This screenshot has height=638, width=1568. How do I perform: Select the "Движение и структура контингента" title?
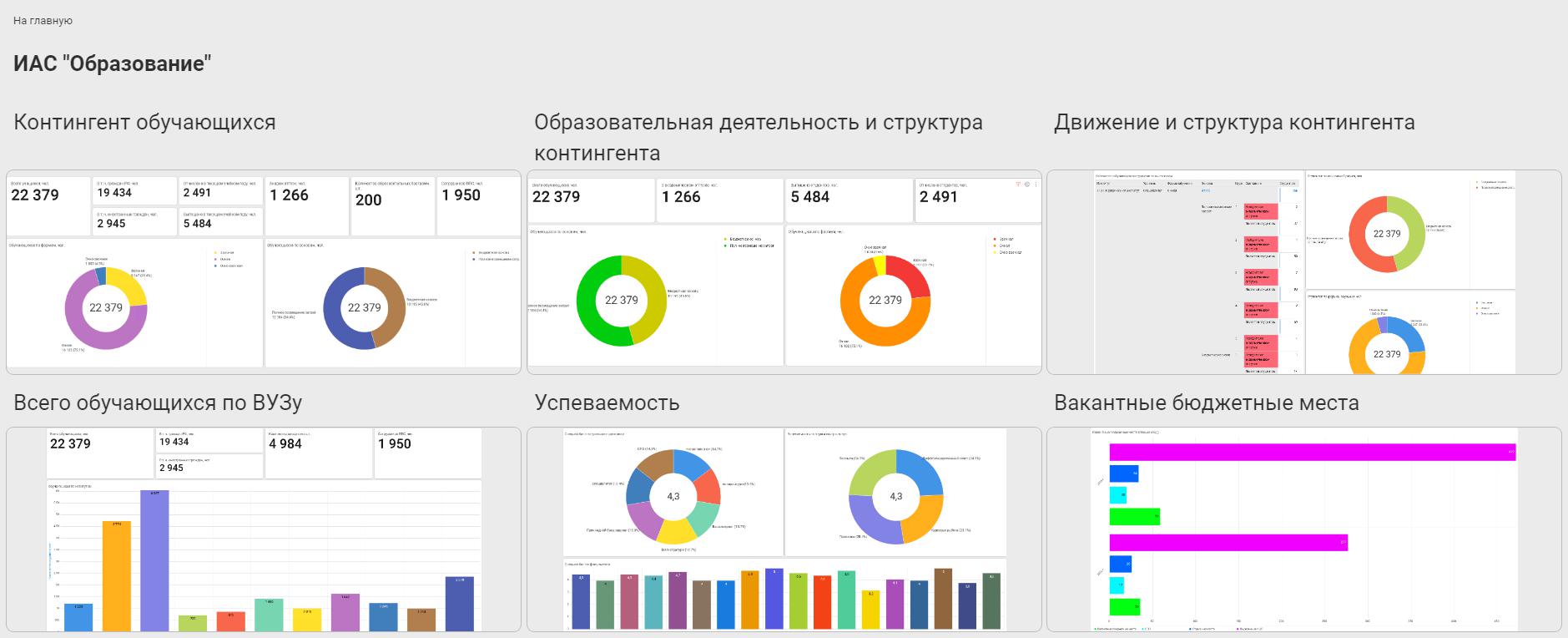pos(1233,123)
